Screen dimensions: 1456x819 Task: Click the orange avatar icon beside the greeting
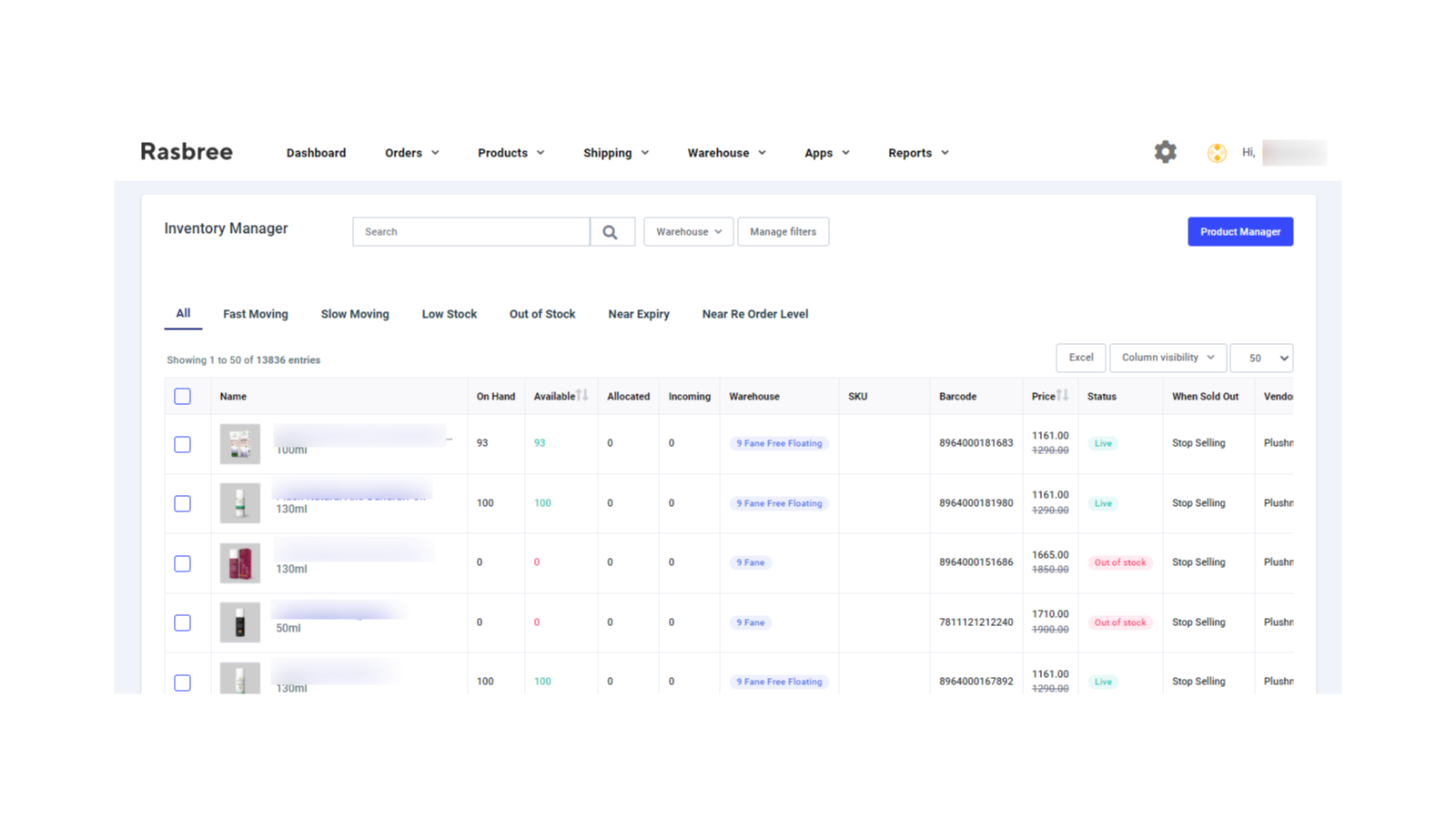tap(1216, 152)
